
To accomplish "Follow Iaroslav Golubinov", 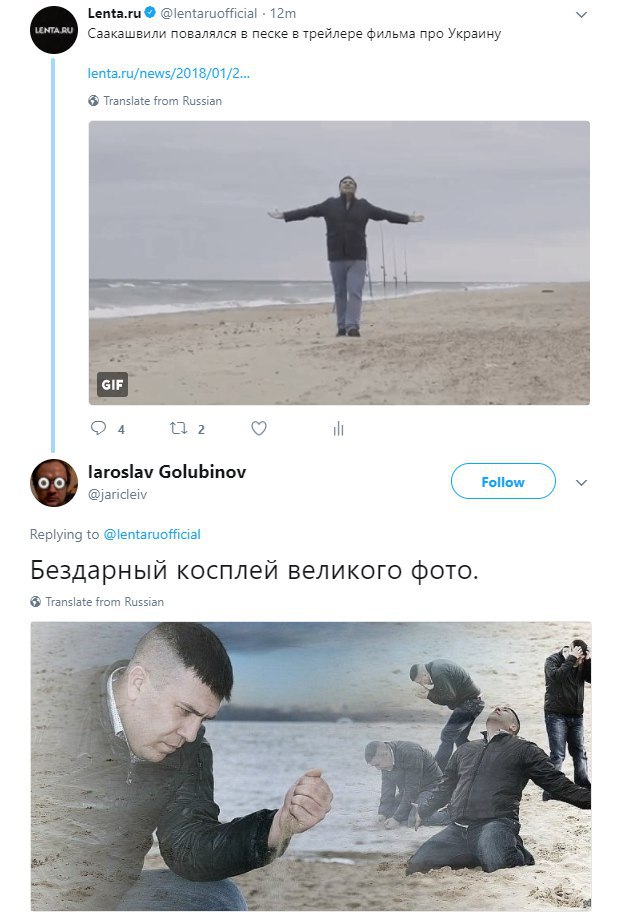I will tap(503, 482).
